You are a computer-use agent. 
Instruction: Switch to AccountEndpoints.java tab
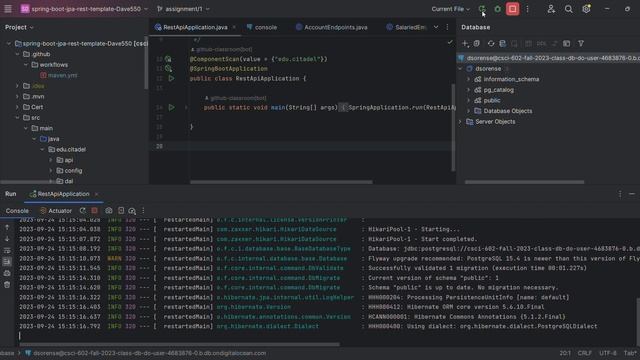[331, 27]
